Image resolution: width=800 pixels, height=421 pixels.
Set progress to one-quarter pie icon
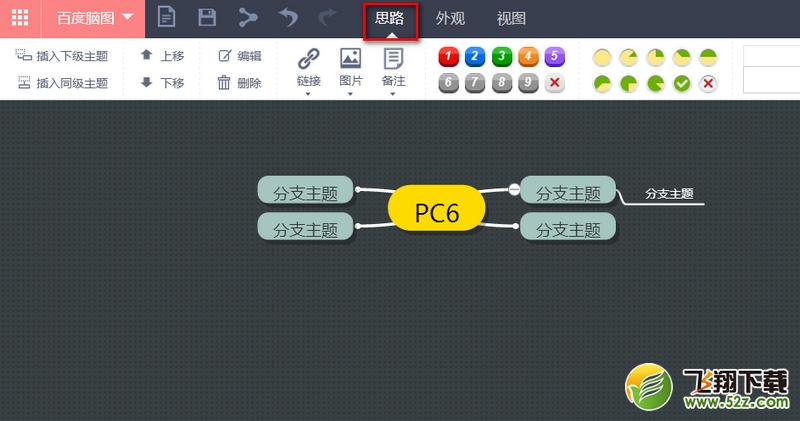655,58
